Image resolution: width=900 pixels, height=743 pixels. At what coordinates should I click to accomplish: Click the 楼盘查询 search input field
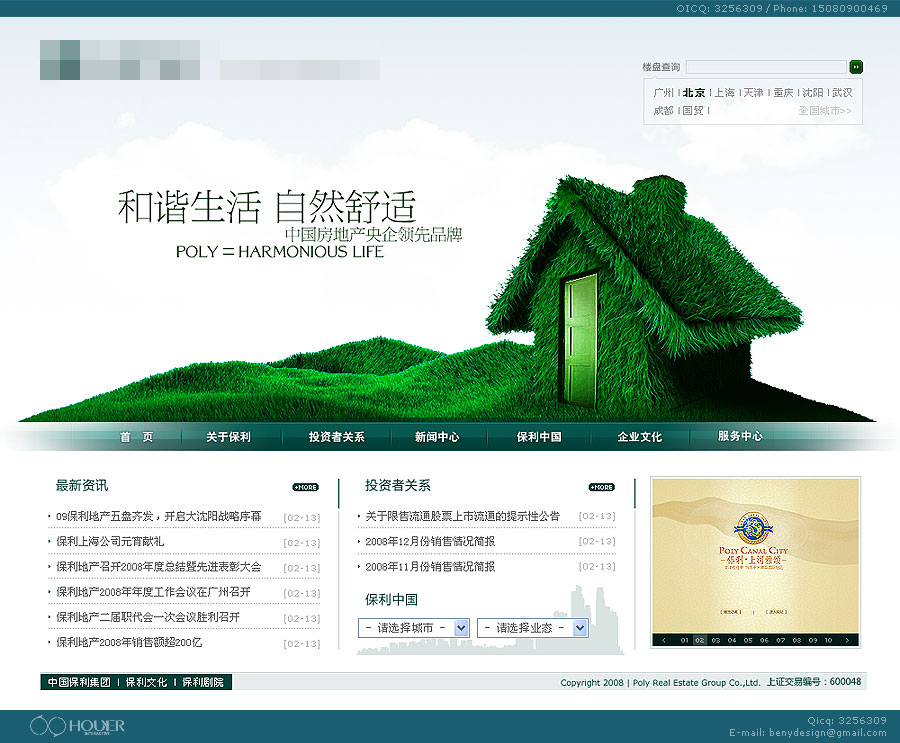pyautogui.click(x=766, y=67)
